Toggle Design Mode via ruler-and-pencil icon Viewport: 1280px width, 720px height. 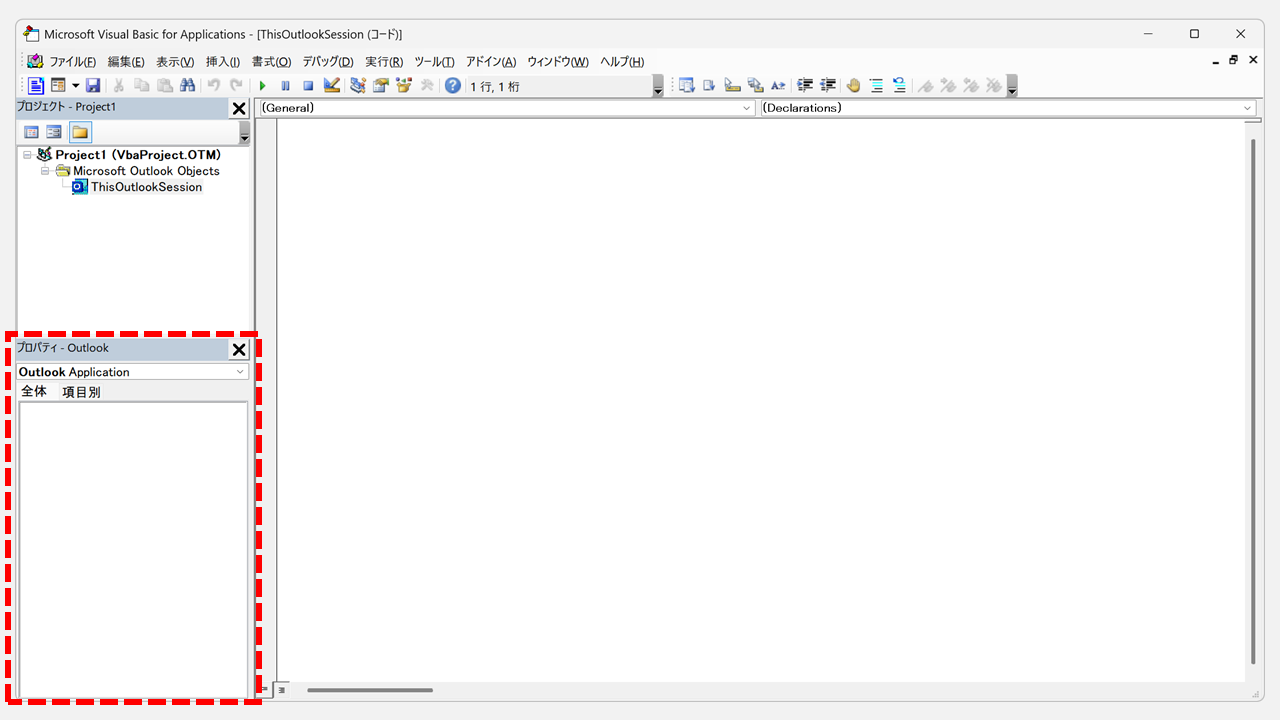click(x=332, y=86)
